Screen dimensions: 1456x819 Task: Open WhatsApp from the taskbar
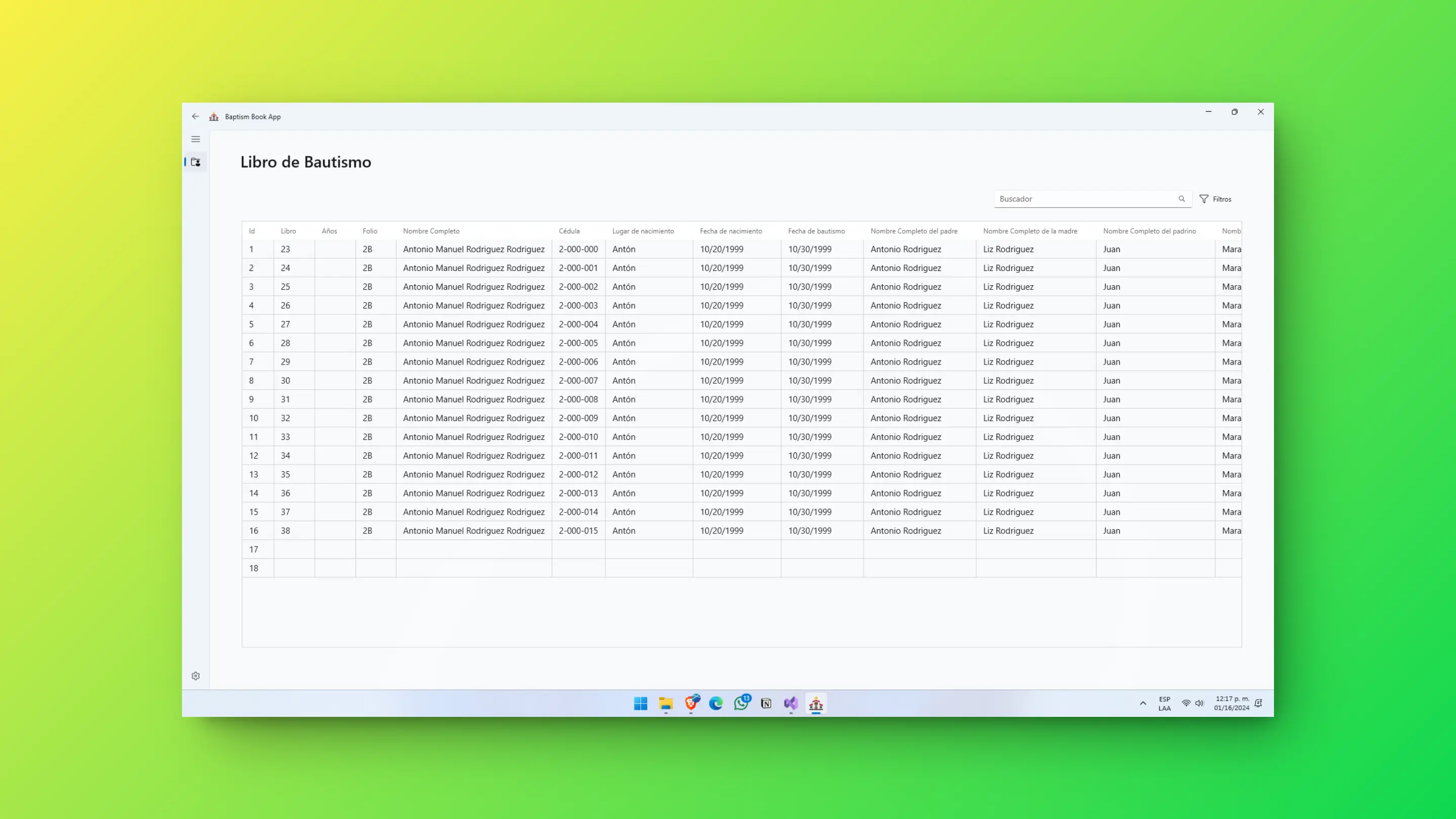(x=741, y=704)
